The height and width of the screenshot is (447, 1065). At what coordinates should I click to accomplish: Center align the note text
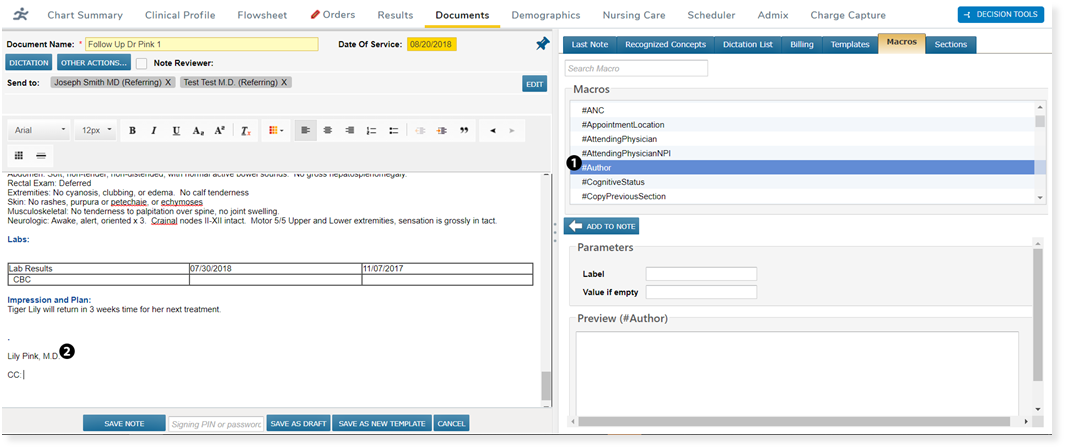pos(327,130)
